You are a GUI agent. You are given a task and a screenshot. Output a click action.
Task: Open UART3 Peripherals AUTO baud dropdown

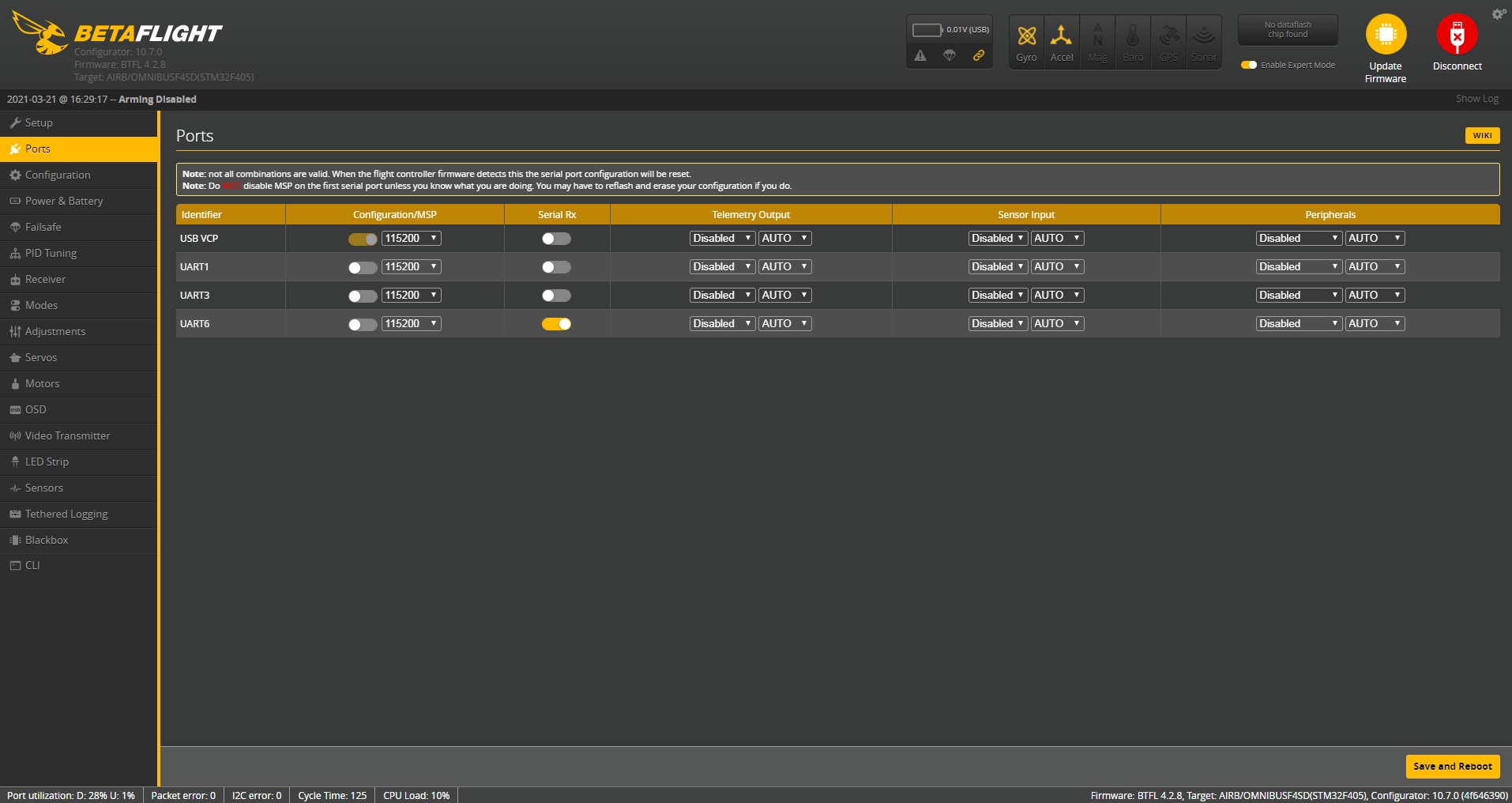point(1375,295)
